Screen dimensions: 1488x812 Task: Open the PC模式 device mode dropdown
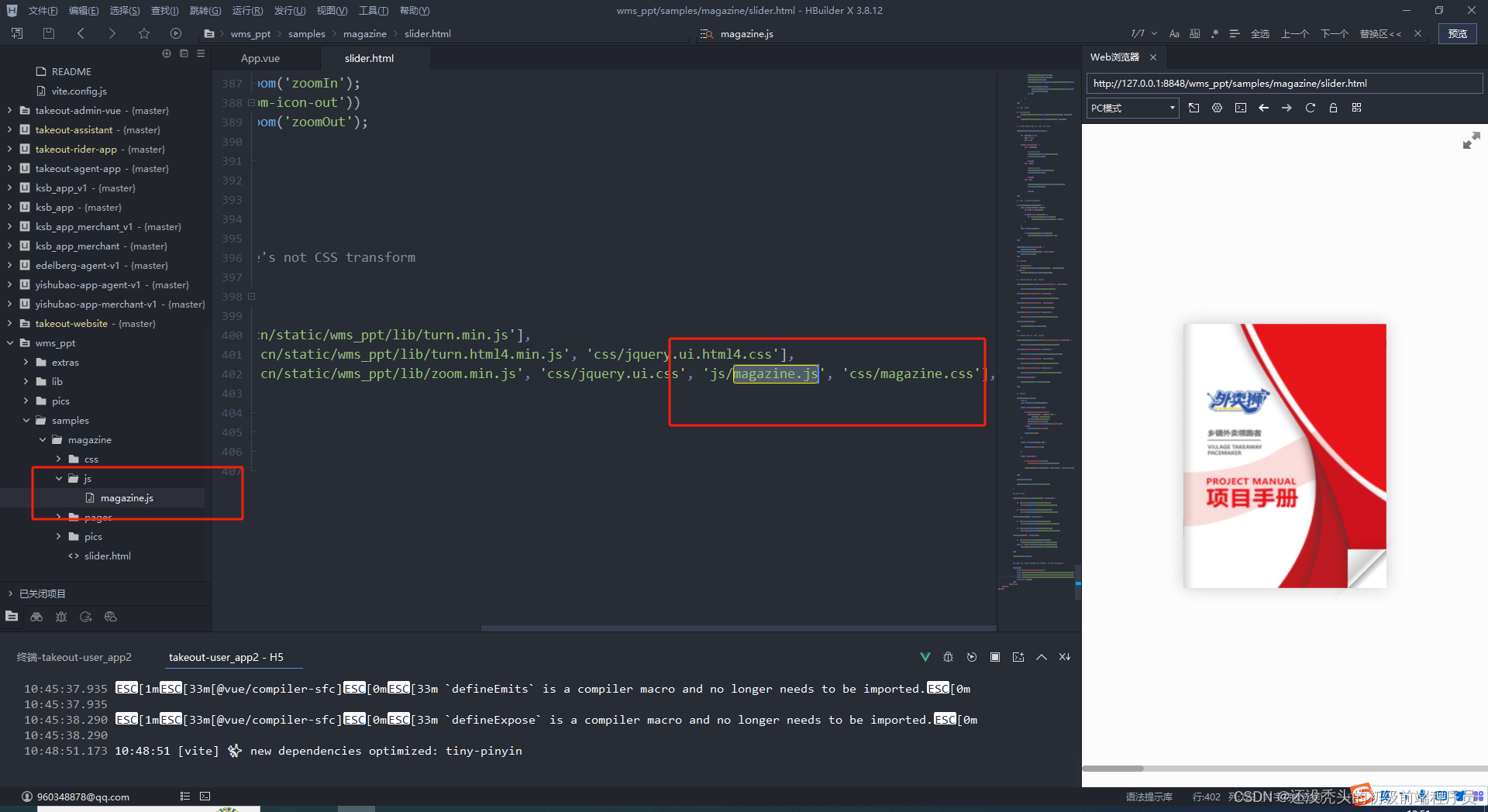point(1132,108)
